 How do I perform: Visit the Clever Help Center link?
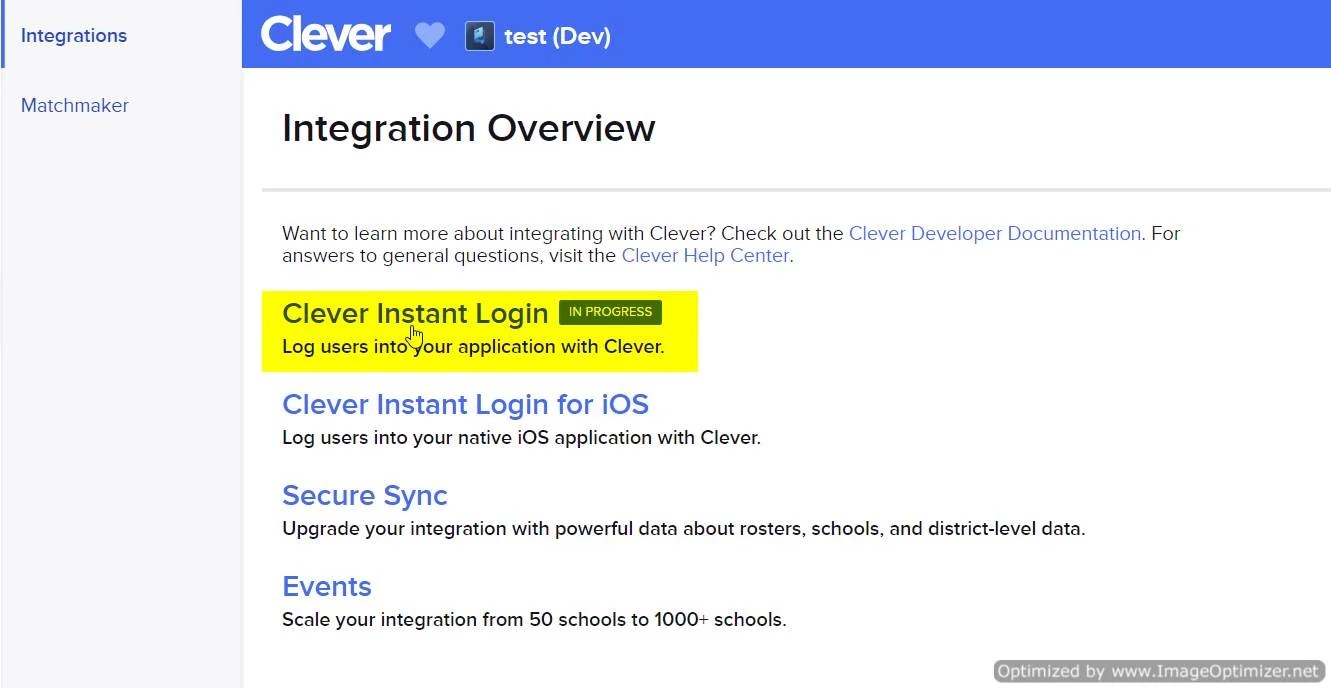click(706, 255)
